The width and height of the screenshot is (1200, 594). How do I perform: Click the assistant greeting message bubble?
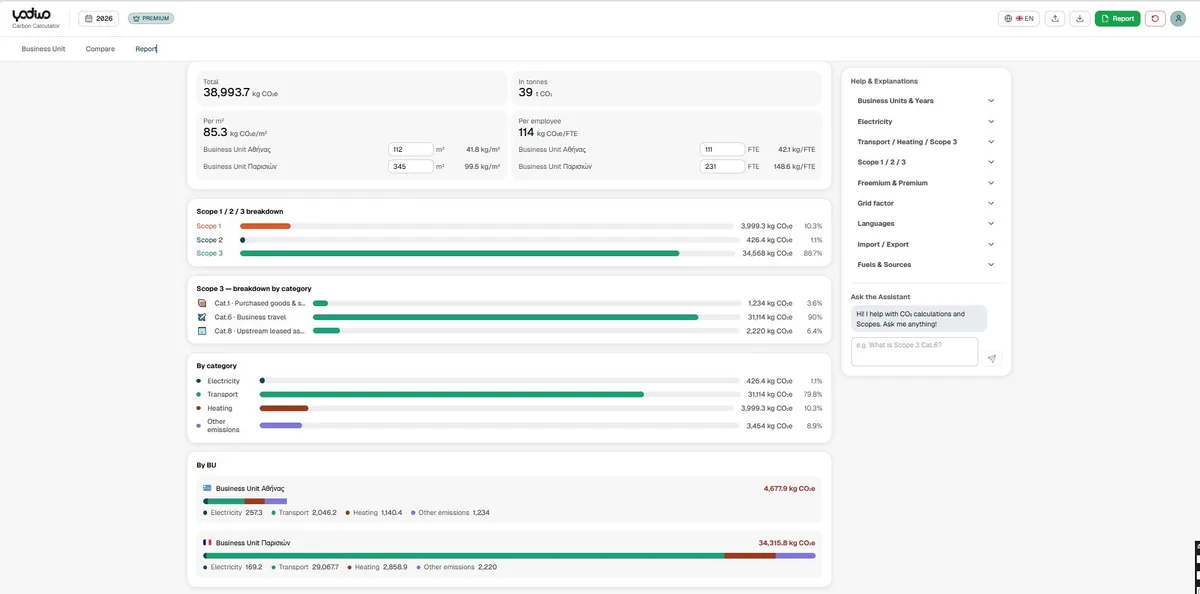coord(919,318)
